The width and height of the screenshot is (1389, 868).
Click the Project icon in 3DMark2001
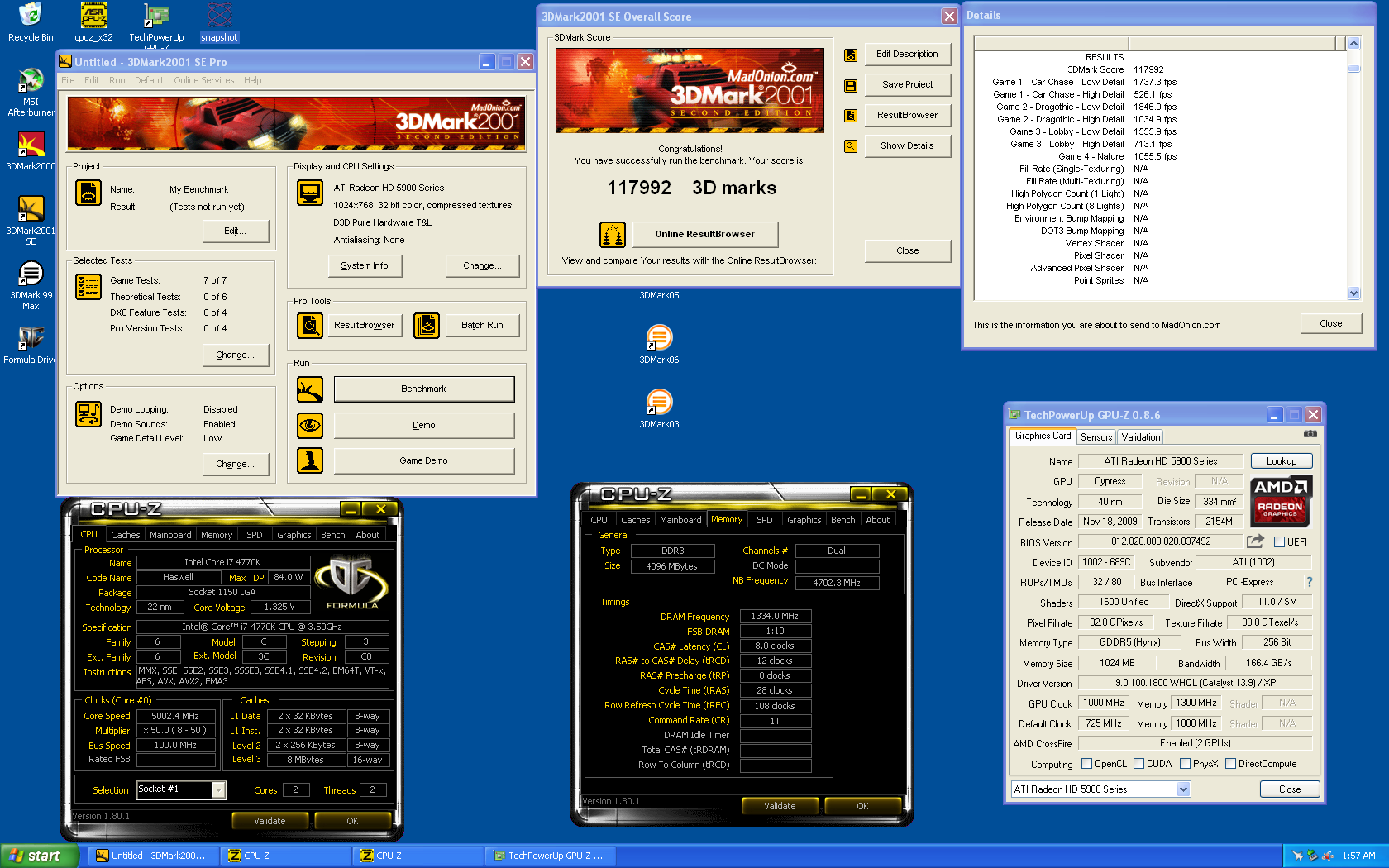[x=88, y=193]
